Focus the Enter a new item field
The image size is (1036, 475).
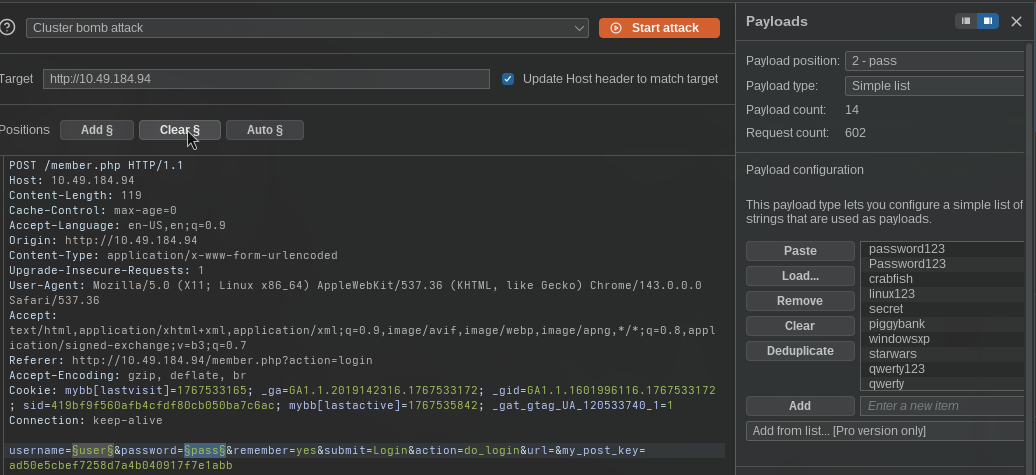pyautogui.click(x=943, y=406)
